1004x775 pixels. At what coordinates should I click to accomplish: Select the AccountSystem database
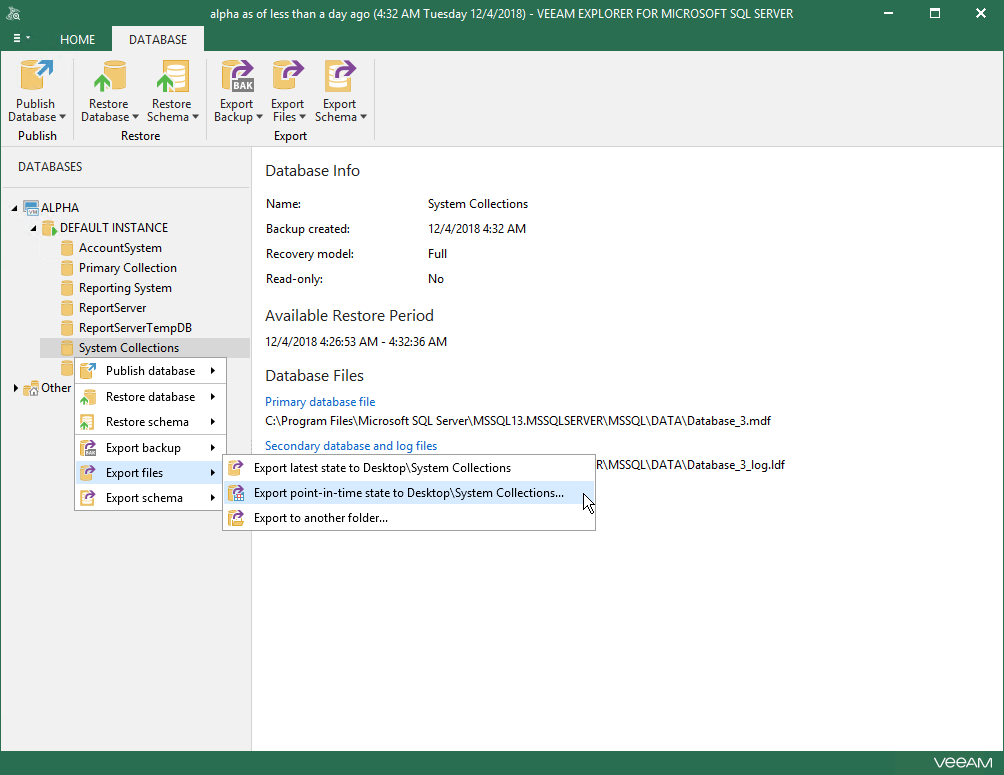[x=120, y=248]
